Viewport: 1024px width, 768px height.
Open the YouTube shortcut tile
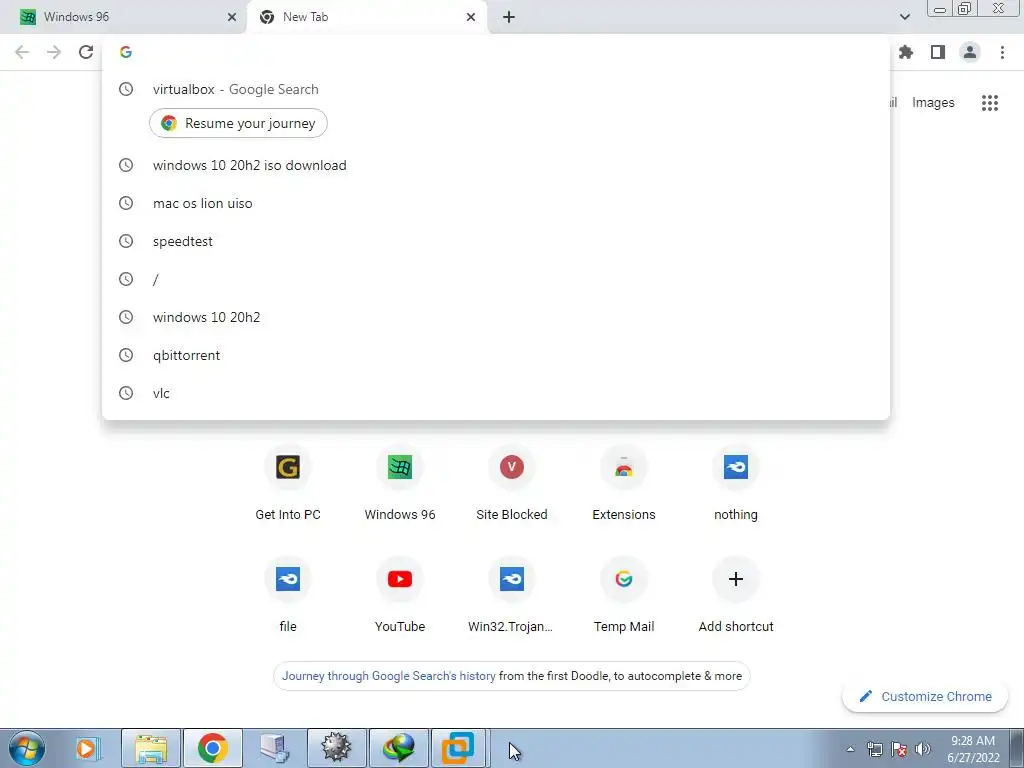click(x=400, y=596)
